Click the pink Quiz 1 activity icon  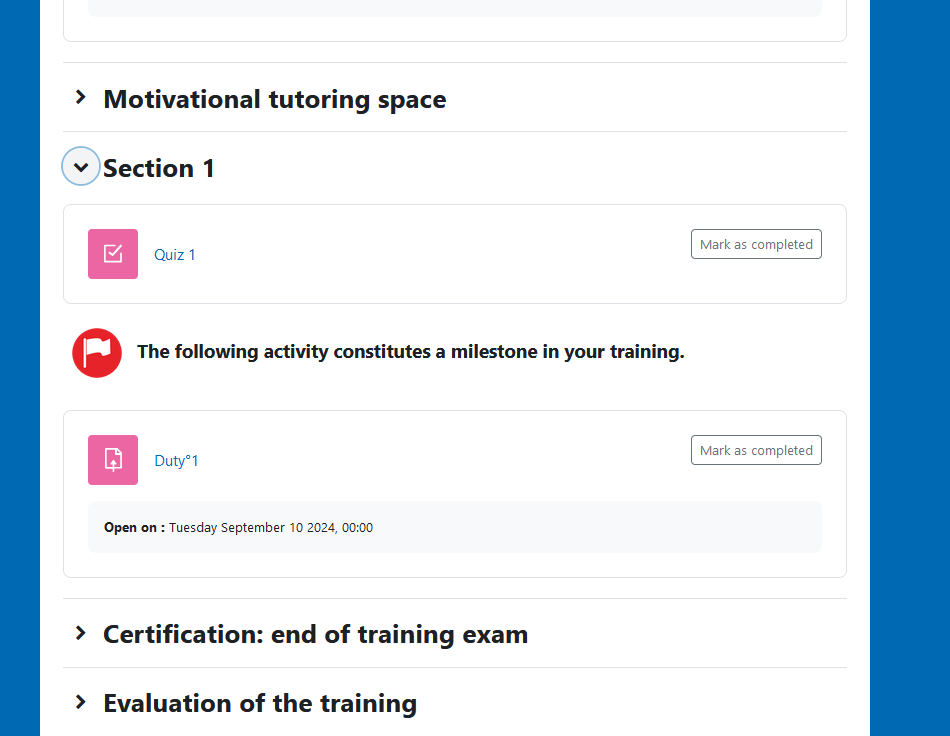point(113,254)
